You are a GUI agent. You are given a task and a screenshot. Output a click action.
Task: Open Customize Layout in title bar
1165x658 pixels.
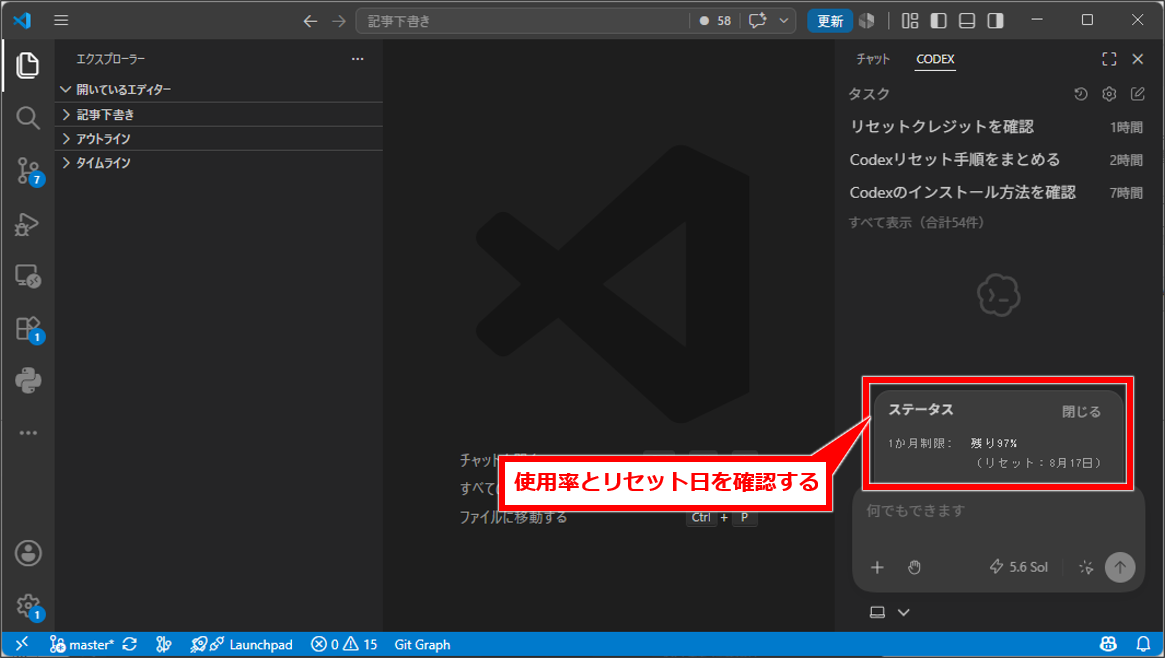pyautogui.click(x=910, y=21)
